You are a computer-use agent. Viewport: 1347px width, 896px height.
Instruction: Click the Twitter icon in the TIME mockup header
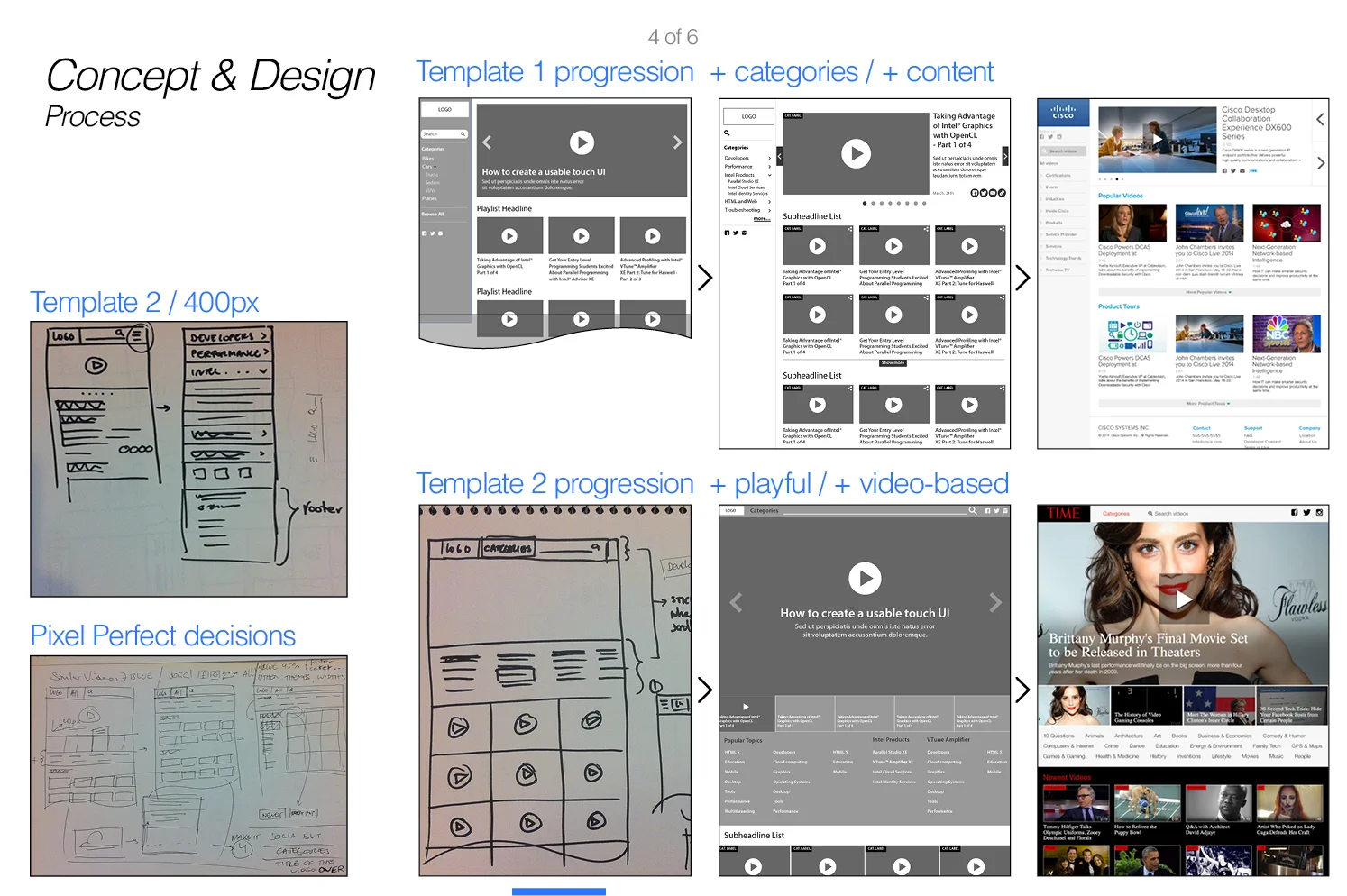point(1306,513)
